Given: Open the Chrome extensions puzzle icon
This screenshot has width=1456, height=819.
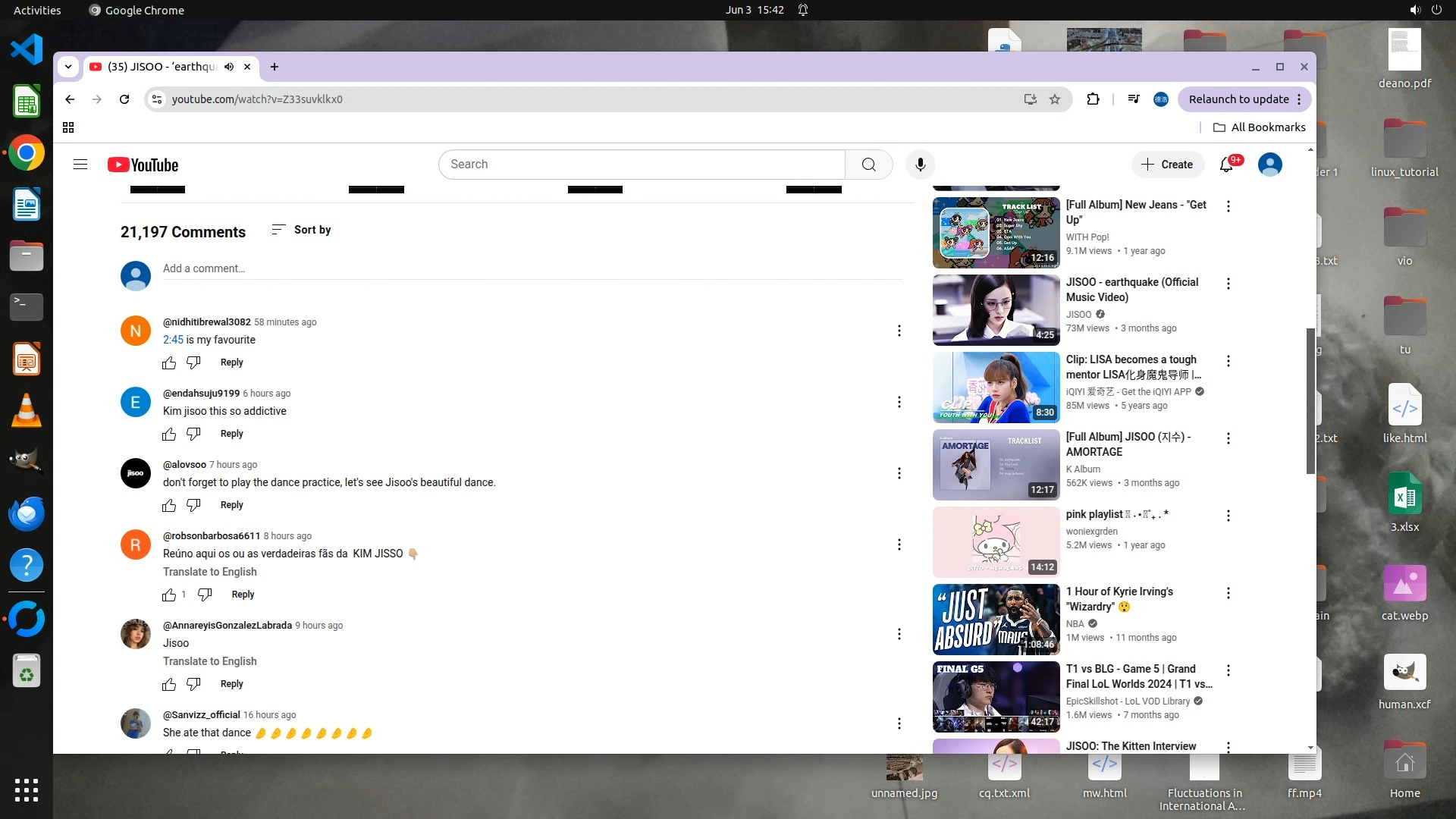Looking at the screenshot, I should click(1093, 99).
